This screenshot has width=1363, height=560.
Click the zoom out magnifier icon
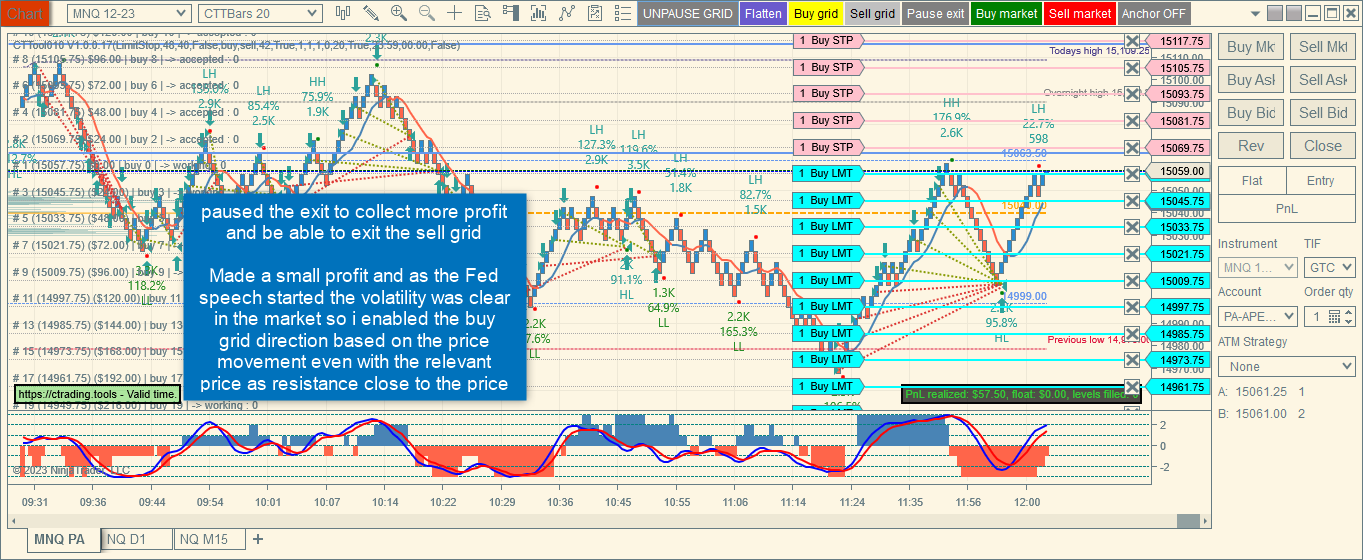pyautogui.click(x=427, y=13)
